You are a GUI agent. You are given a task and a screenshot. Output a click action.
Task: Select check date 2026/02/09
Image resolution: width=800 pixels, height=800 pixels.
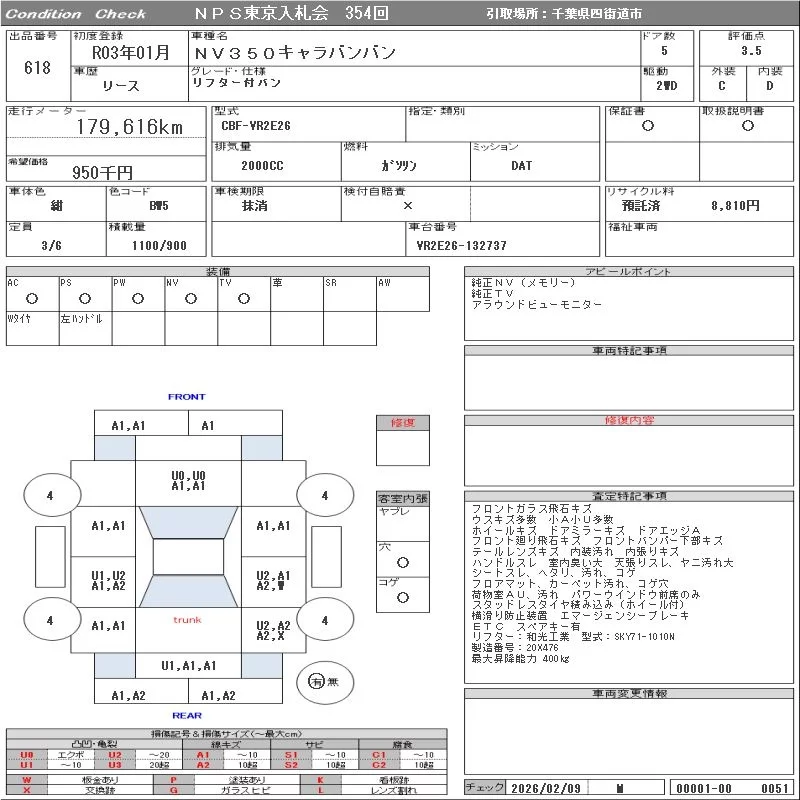[545, 788]
